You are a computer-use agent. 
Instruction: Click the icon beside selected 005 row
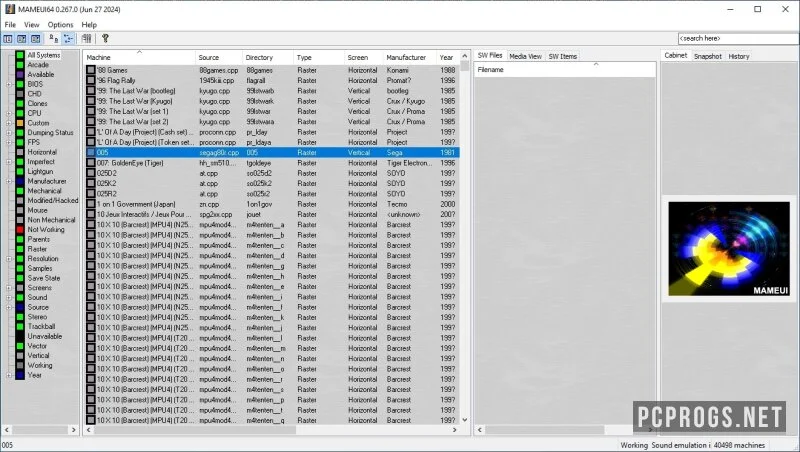[x=91, y=153]
